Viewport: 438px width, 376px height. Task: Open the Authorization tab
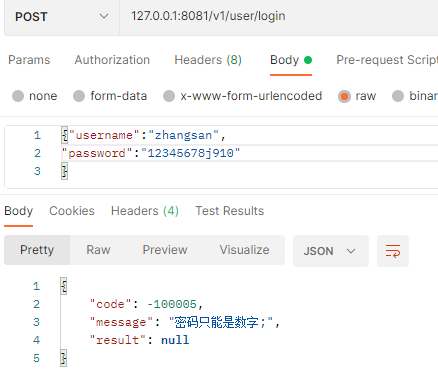(112, 60)
